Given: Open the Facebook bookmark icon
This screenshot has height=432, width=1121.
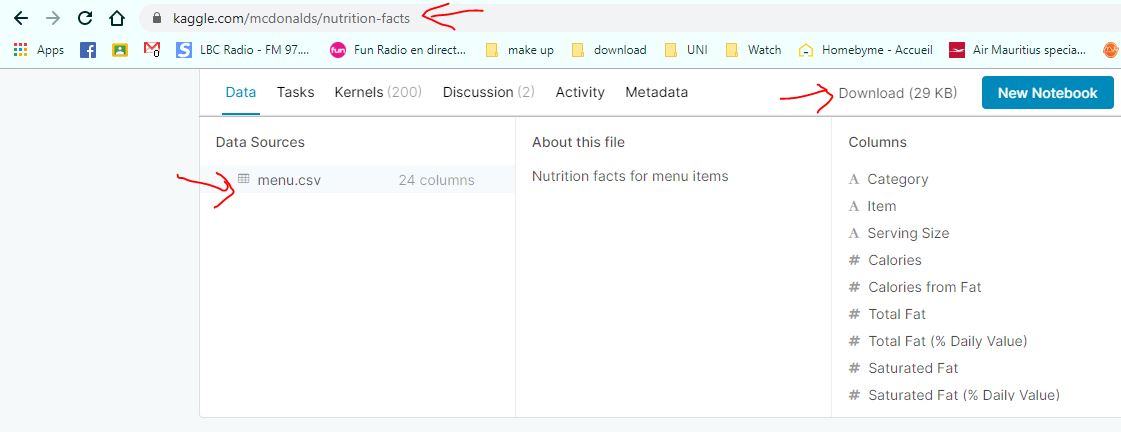Looking at the screenshot, I should coord(88,50).
